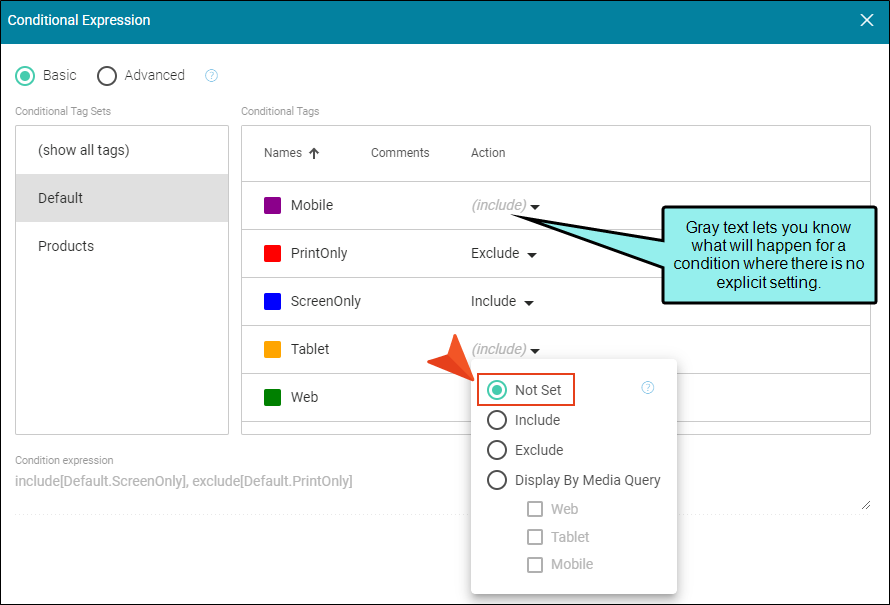This screenshot has height=605, width=890.
Task: Click help icon beside Not Set option
Action: click(647, 388)
